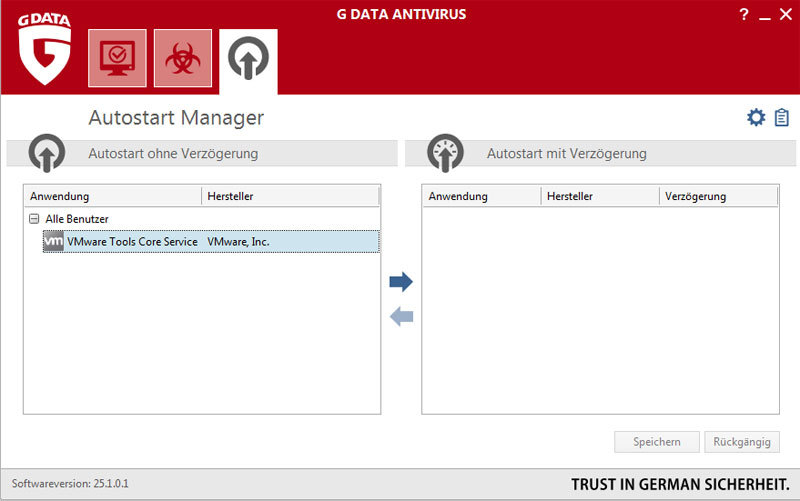The image size is (800, 501).
Task: Sort left list by Anwendung column
Action: 113,196
